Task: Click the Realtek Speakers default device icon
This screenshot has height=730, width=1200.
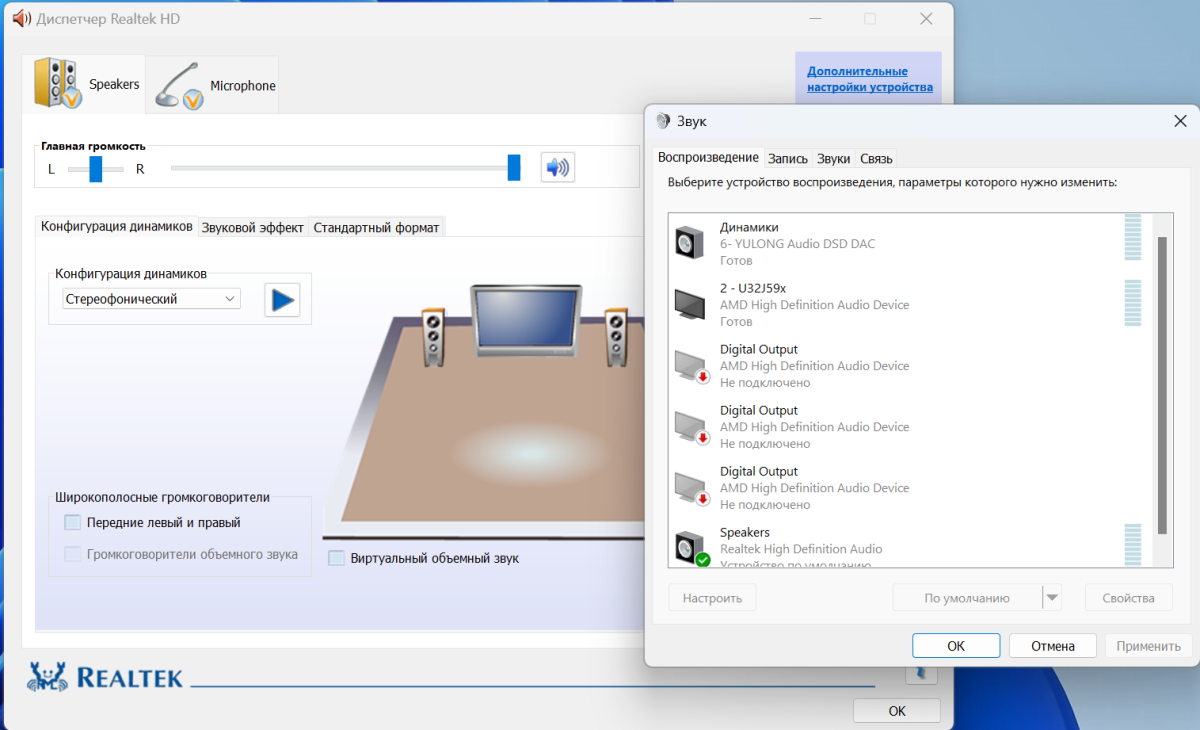Action: point(692,549)
